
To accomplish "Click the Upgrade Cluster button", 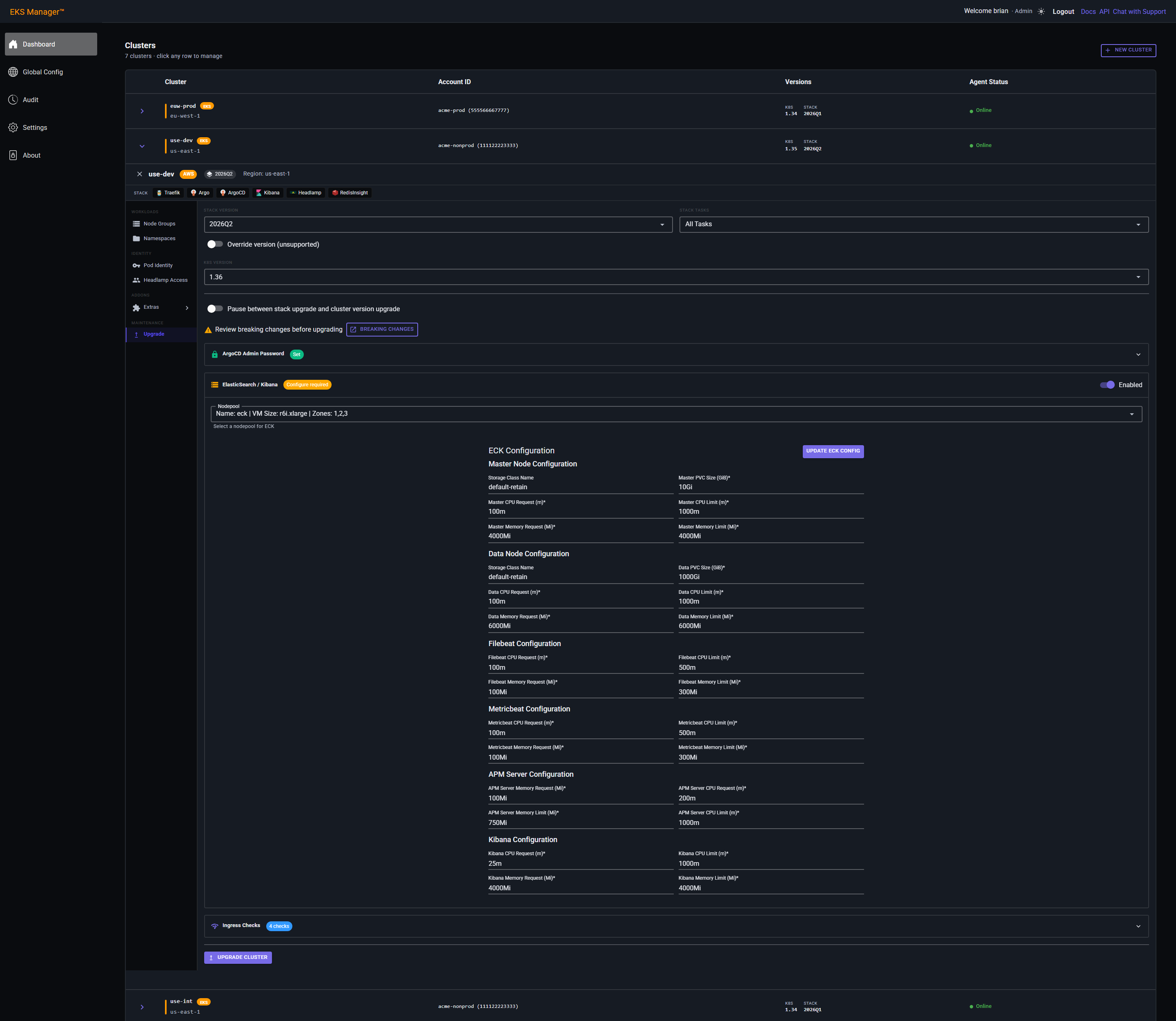I will click(x=238, y=957).
